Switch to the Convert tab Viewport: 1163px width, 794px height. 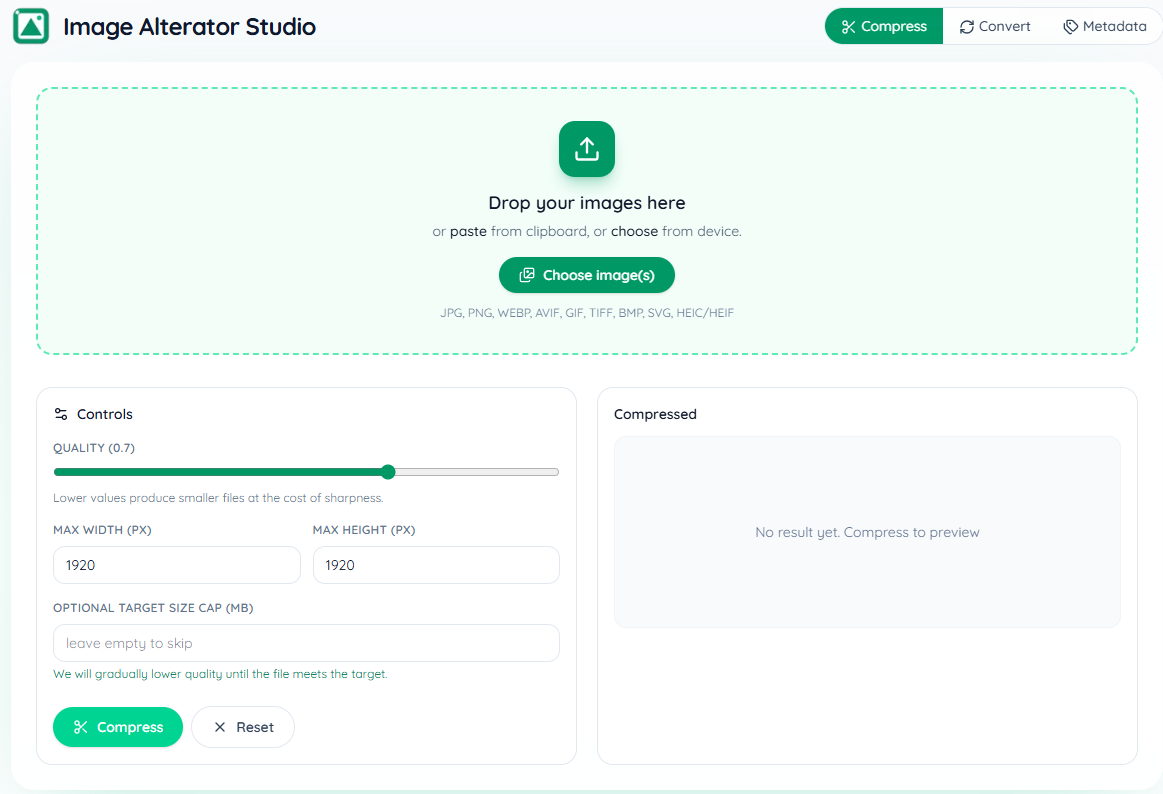(x=994, y=26)
